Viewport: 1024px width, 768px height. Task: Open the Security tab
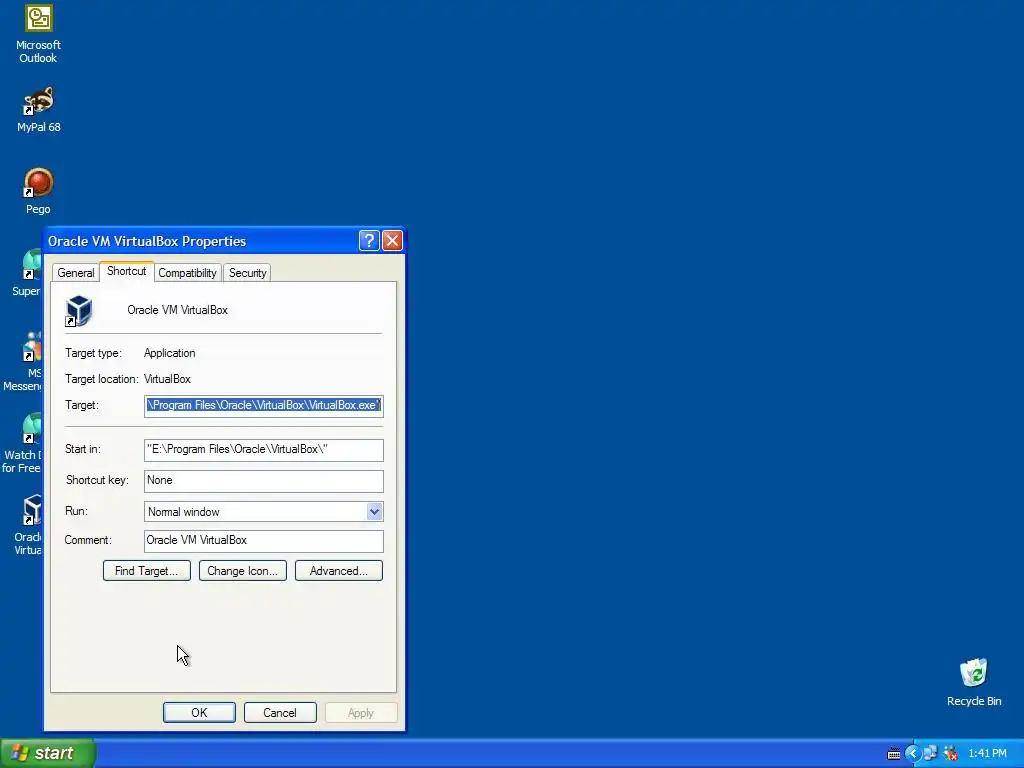(x=248, y=273)
